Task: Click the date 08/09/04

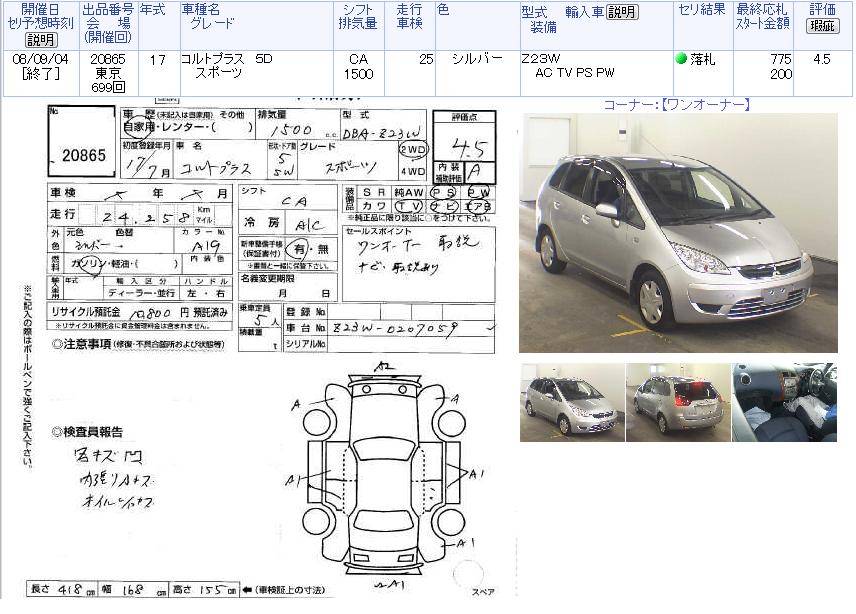Action: (x=40, y=59)
